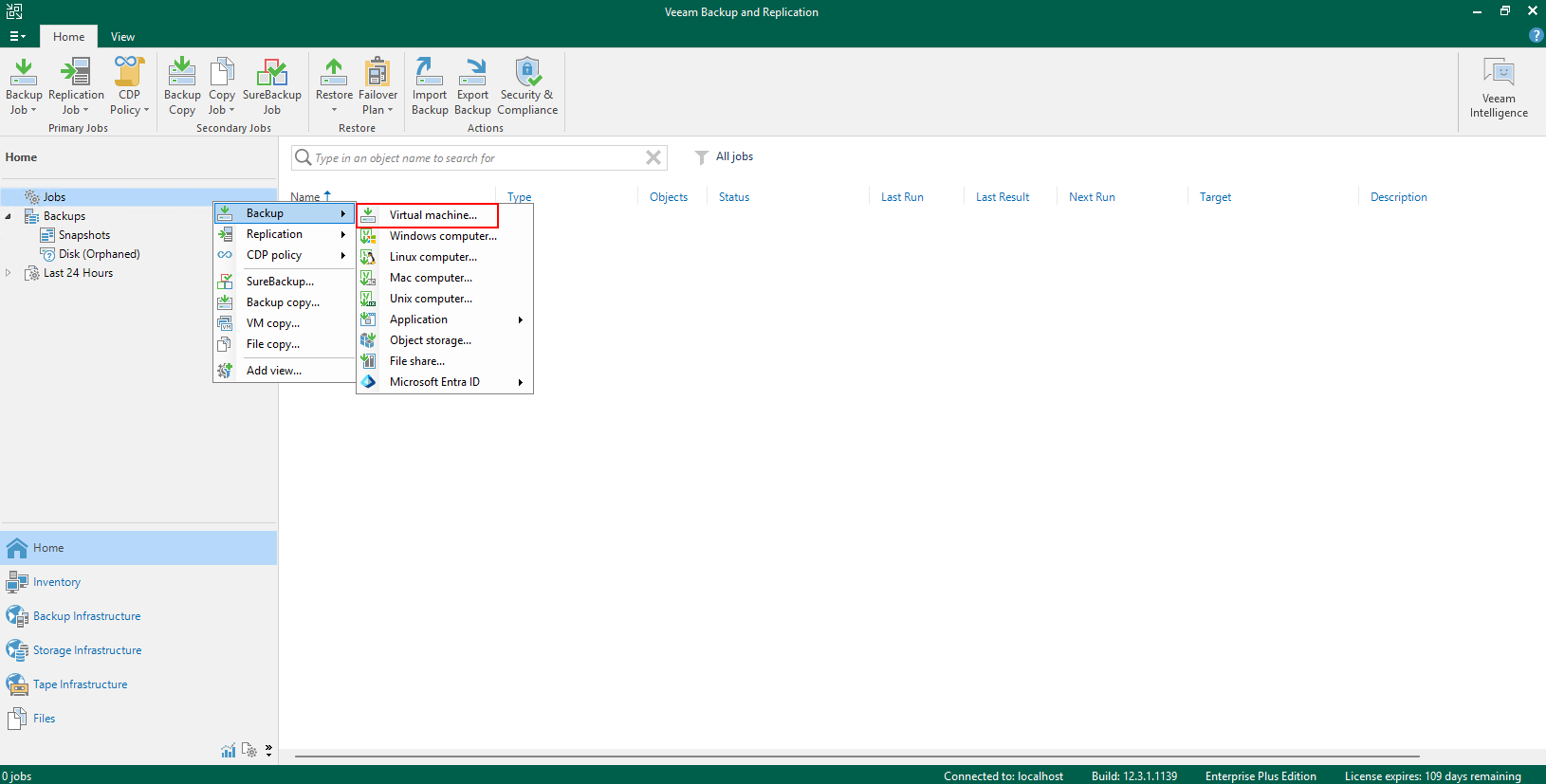Open the Replication submenu
The height and width of the screenshot is (784, 1546).
pos(285,234)
